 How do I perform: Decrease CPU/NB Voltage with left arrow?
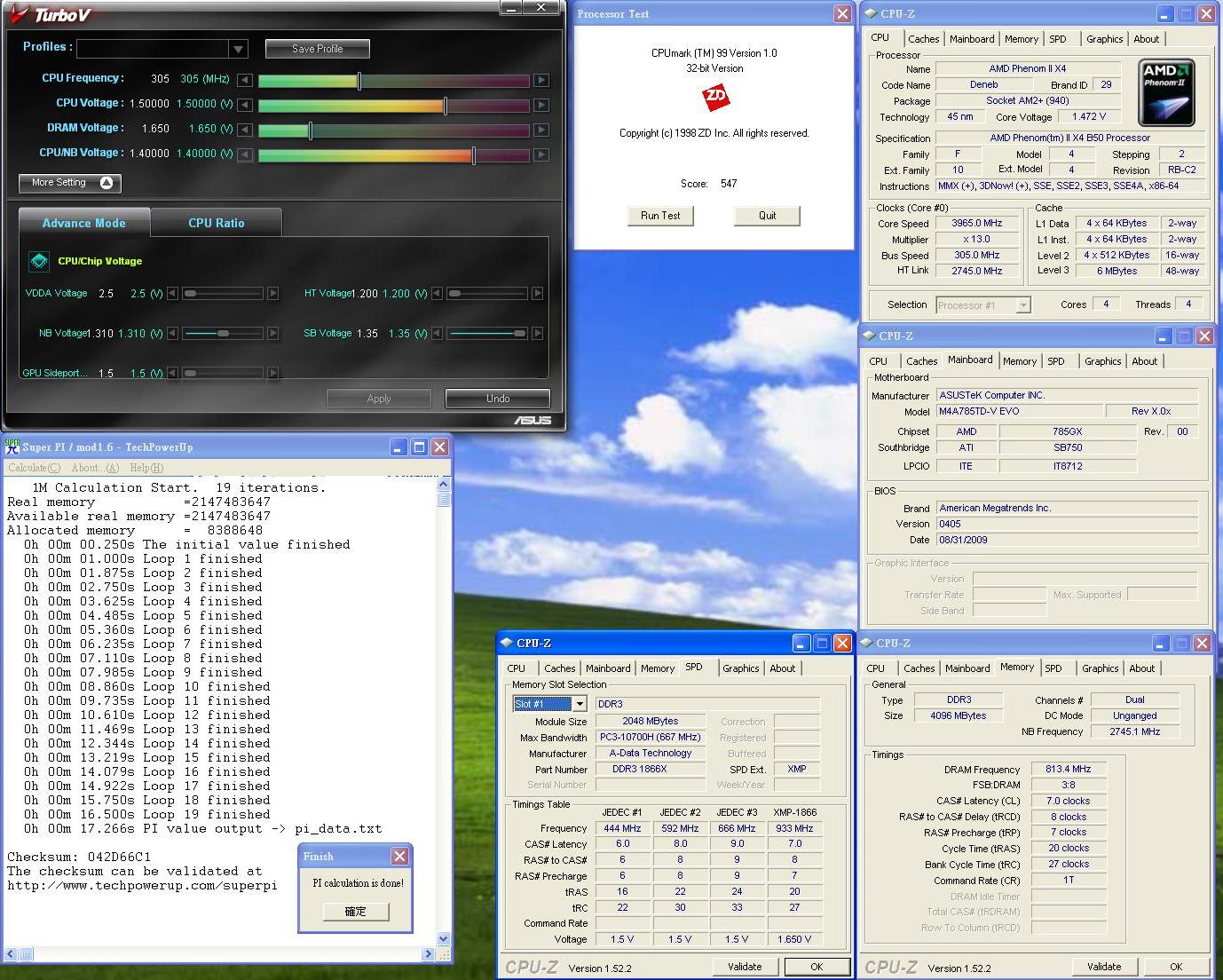click(244, 154)
